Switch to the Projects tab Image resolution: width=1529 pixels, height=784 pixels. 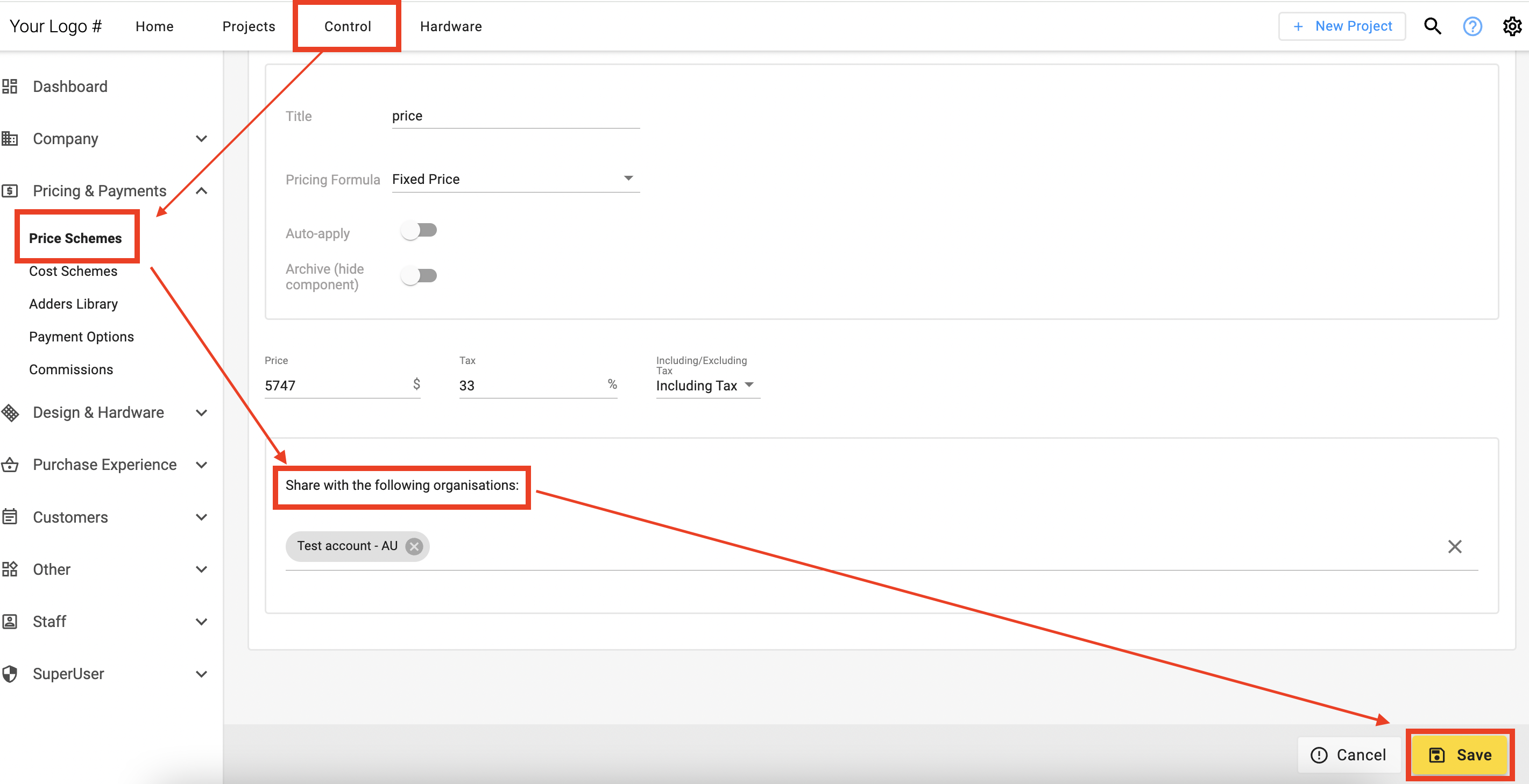249,27
